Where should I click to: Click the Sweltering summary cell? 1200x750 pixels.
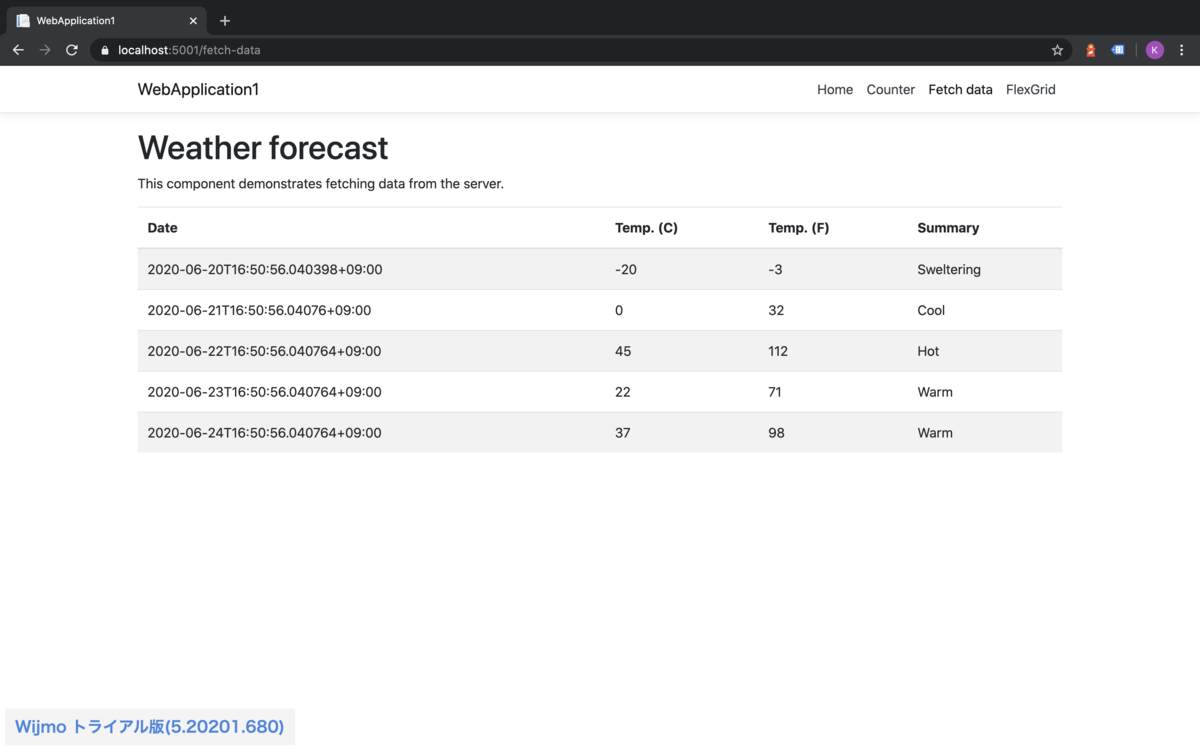click(984, 269)
